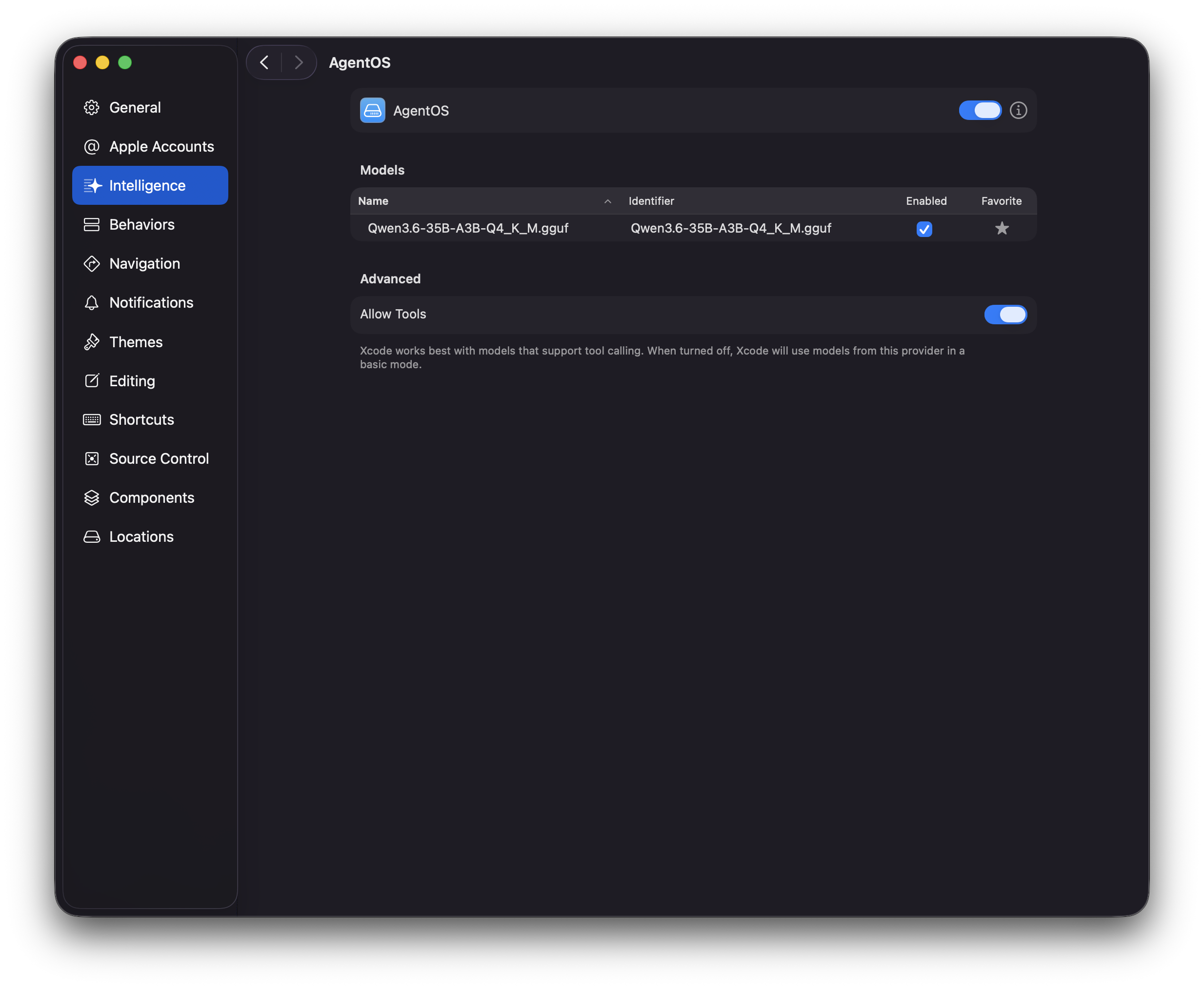The height and width of the screenshot is (989, 1204).
Task: Open Locations settings
Action: [x=150, y=536]
